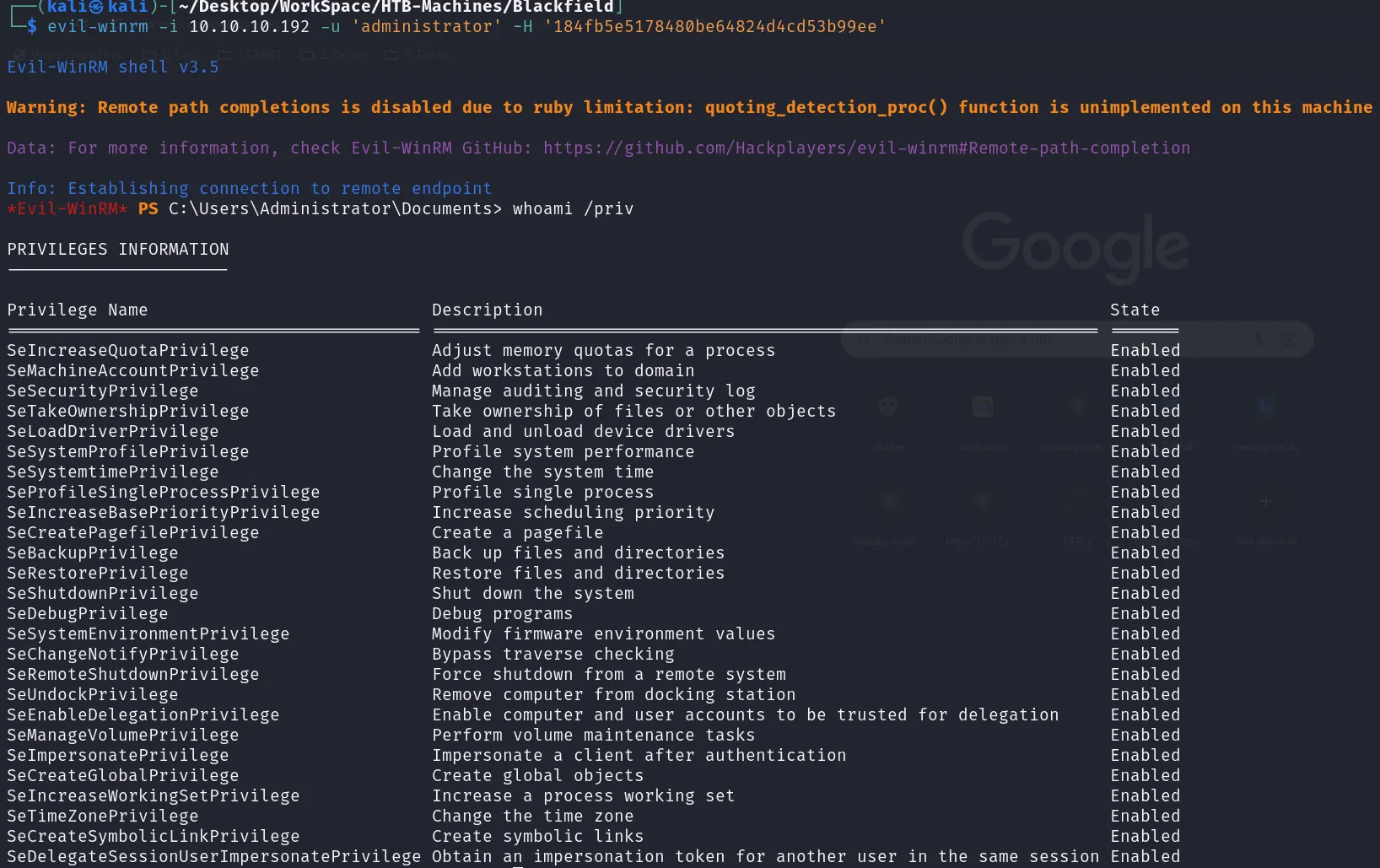Click the 'Enabled' state for SeIncreaseQuotaPrivilege

pyautogui.click(x=1146, y=351)
